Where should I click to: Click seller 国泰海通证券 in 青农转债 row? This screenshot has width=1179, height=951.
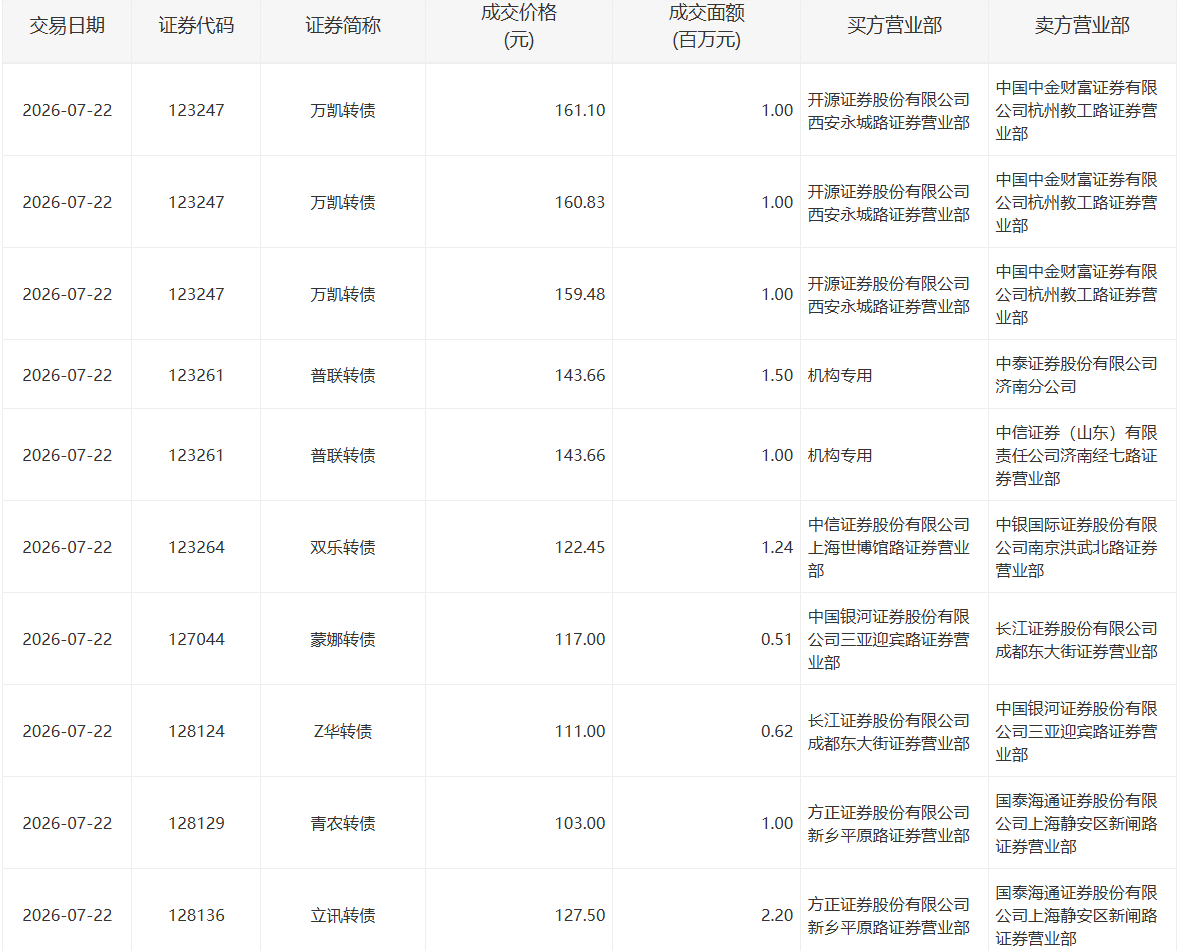coord(1076,823)
